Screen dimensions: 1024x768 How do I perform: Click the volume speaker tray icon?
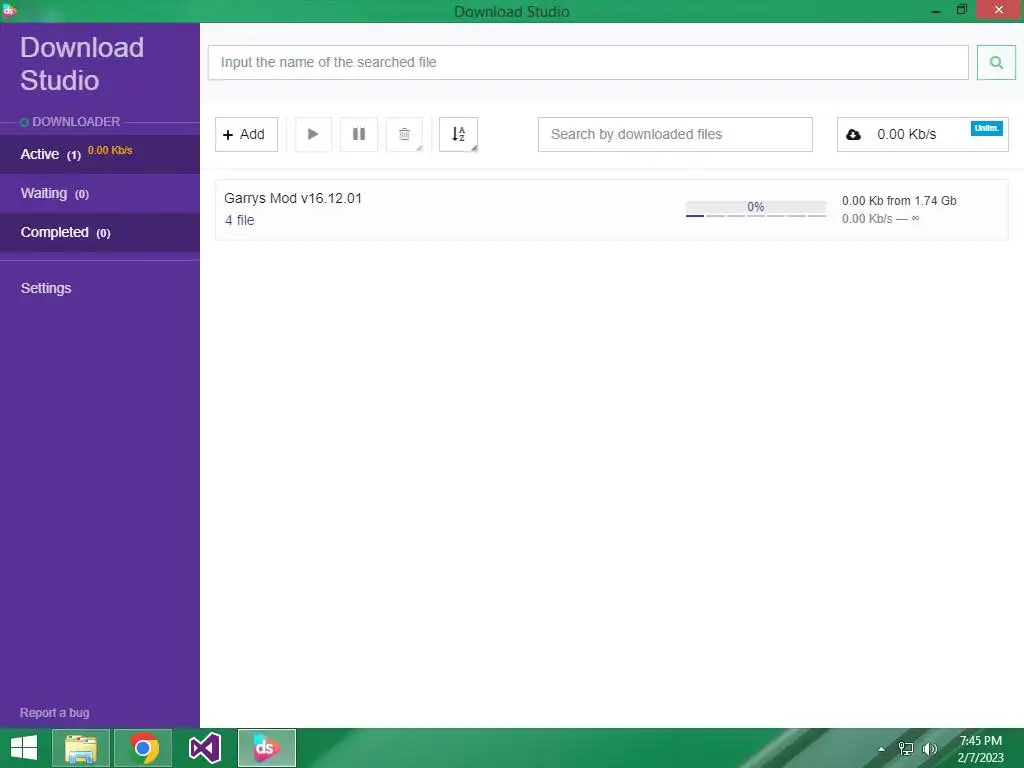tap(929, 749)
